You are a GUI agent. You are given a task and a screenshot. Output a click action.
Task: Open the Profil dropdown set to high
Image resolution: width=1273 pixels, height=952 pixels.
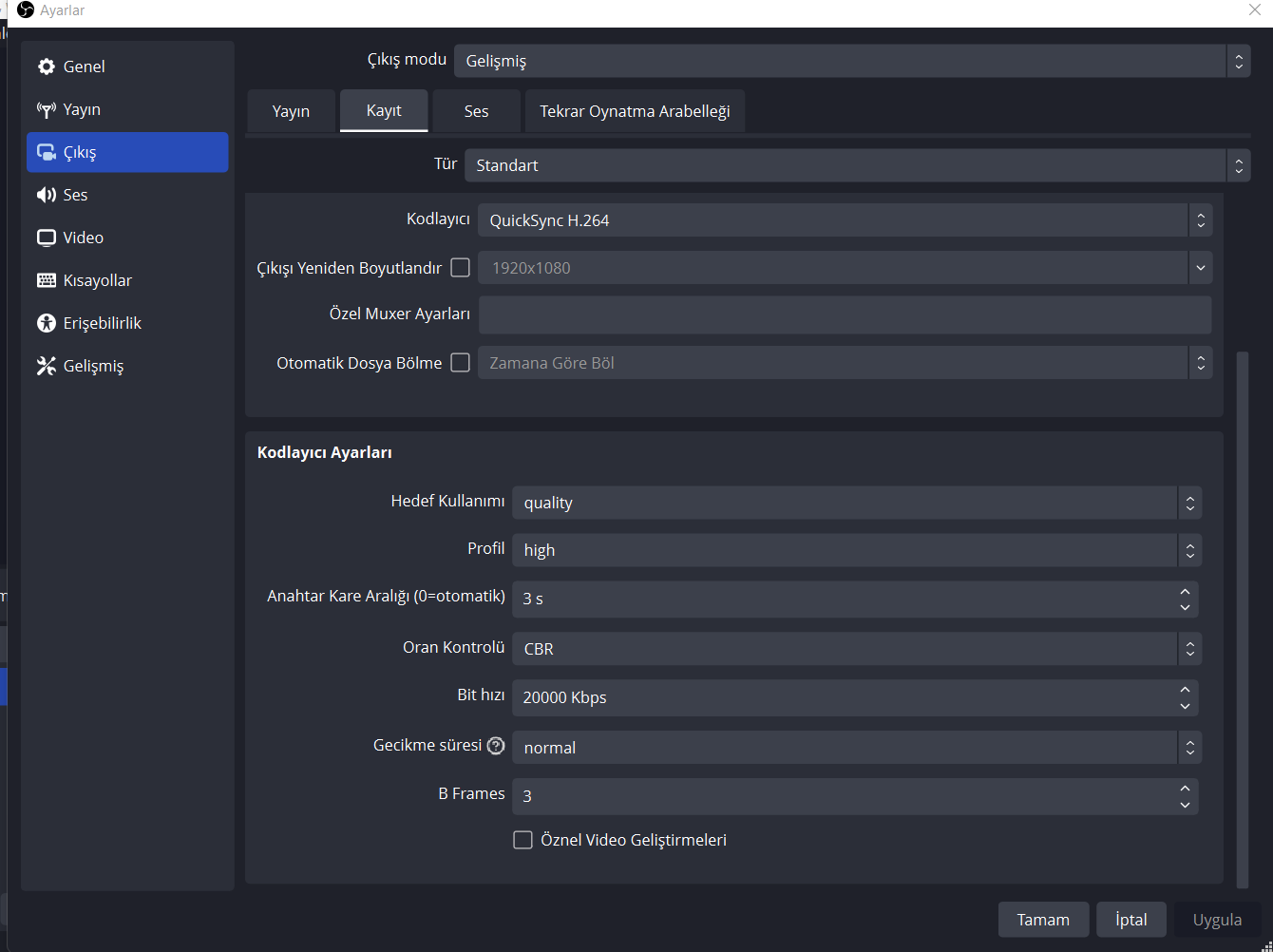tap(857, 550)
